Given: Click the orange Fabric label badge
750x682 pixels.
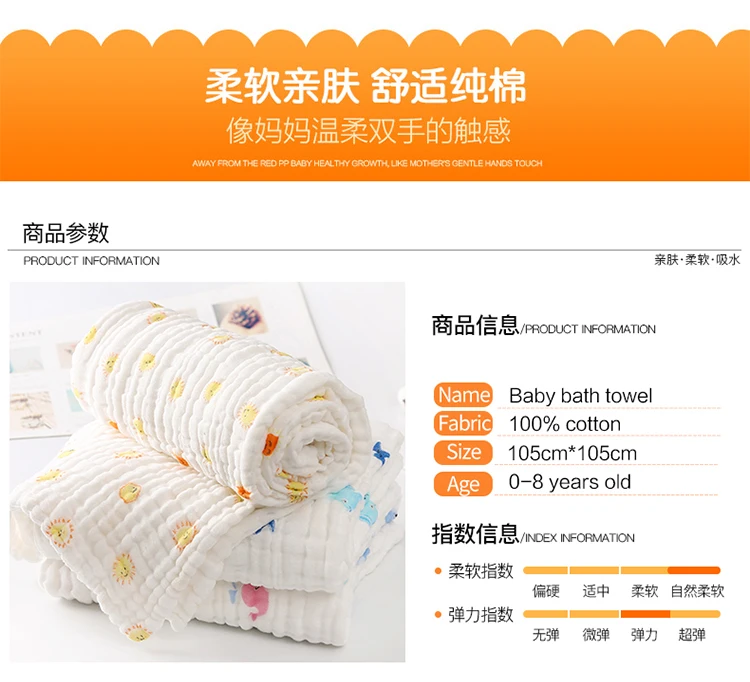Looking at the screenshot, I should (x=463, y=423).
